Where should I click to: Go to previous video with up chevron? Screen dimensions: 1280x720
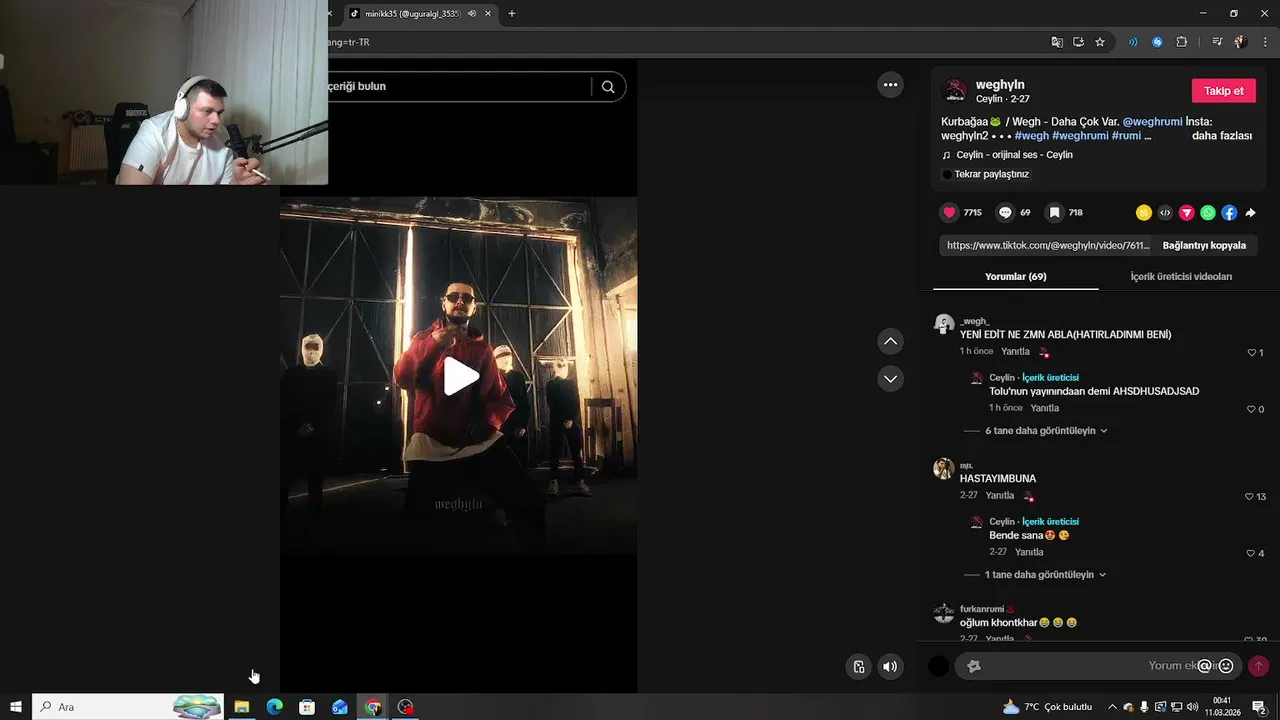click(890, 342)
